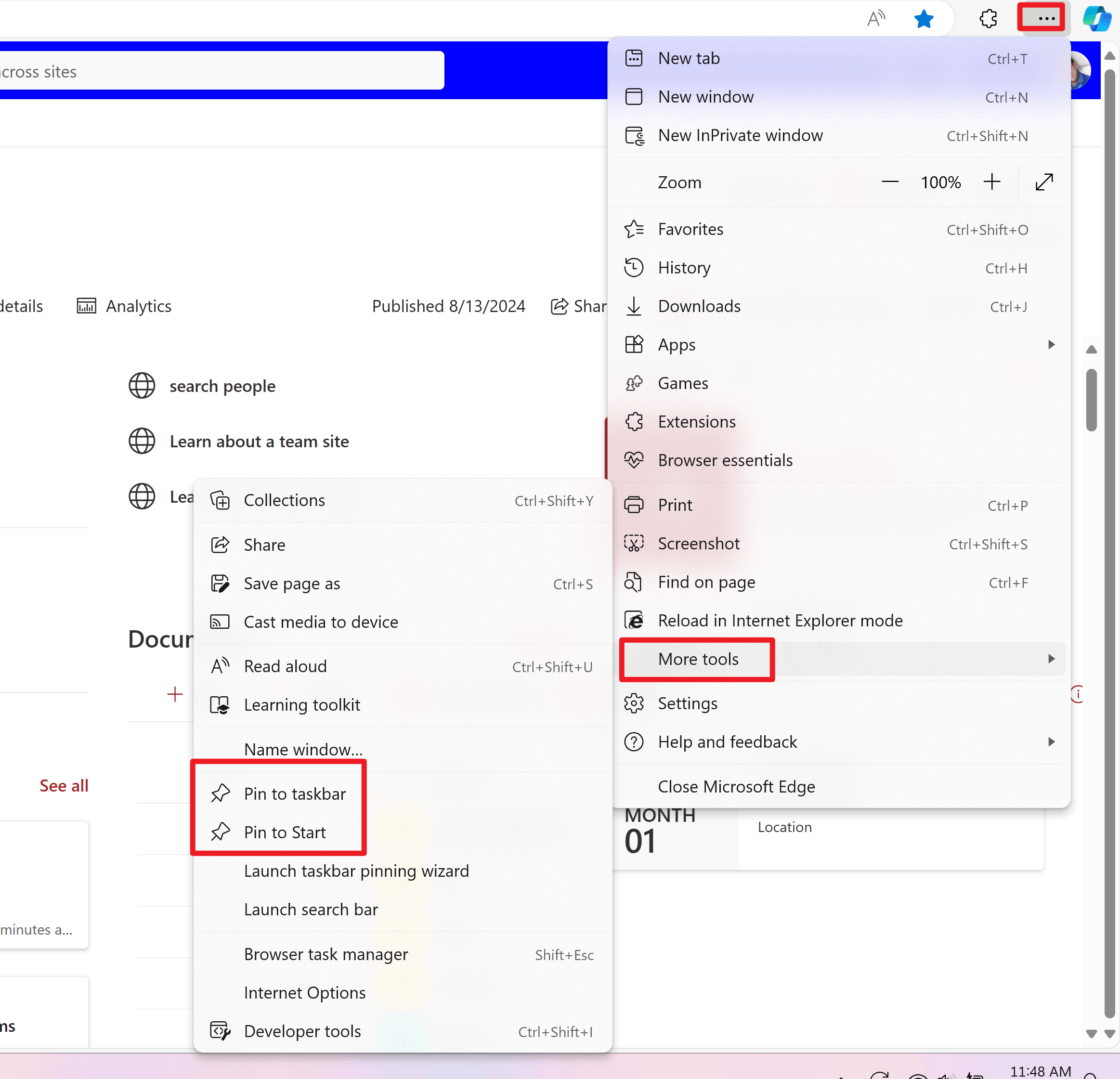Increase zoom with the plus button
This screenshot has height=1079, width=1120.
[992, 182]
